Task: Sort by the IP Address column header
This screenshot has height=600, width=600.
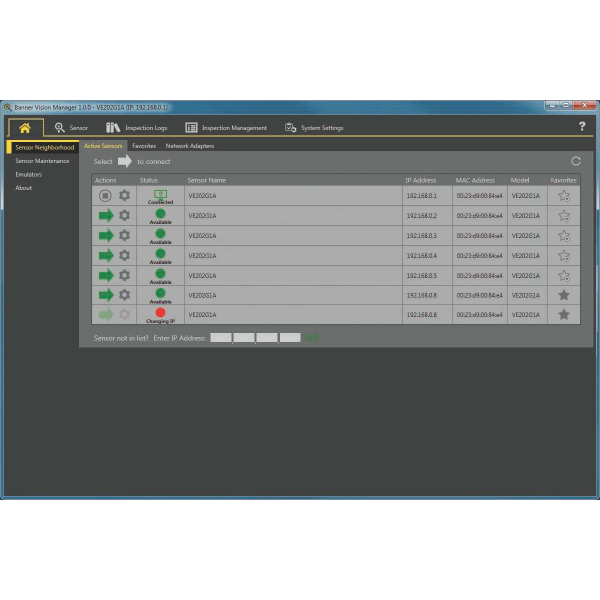Action: click(421, 180)
